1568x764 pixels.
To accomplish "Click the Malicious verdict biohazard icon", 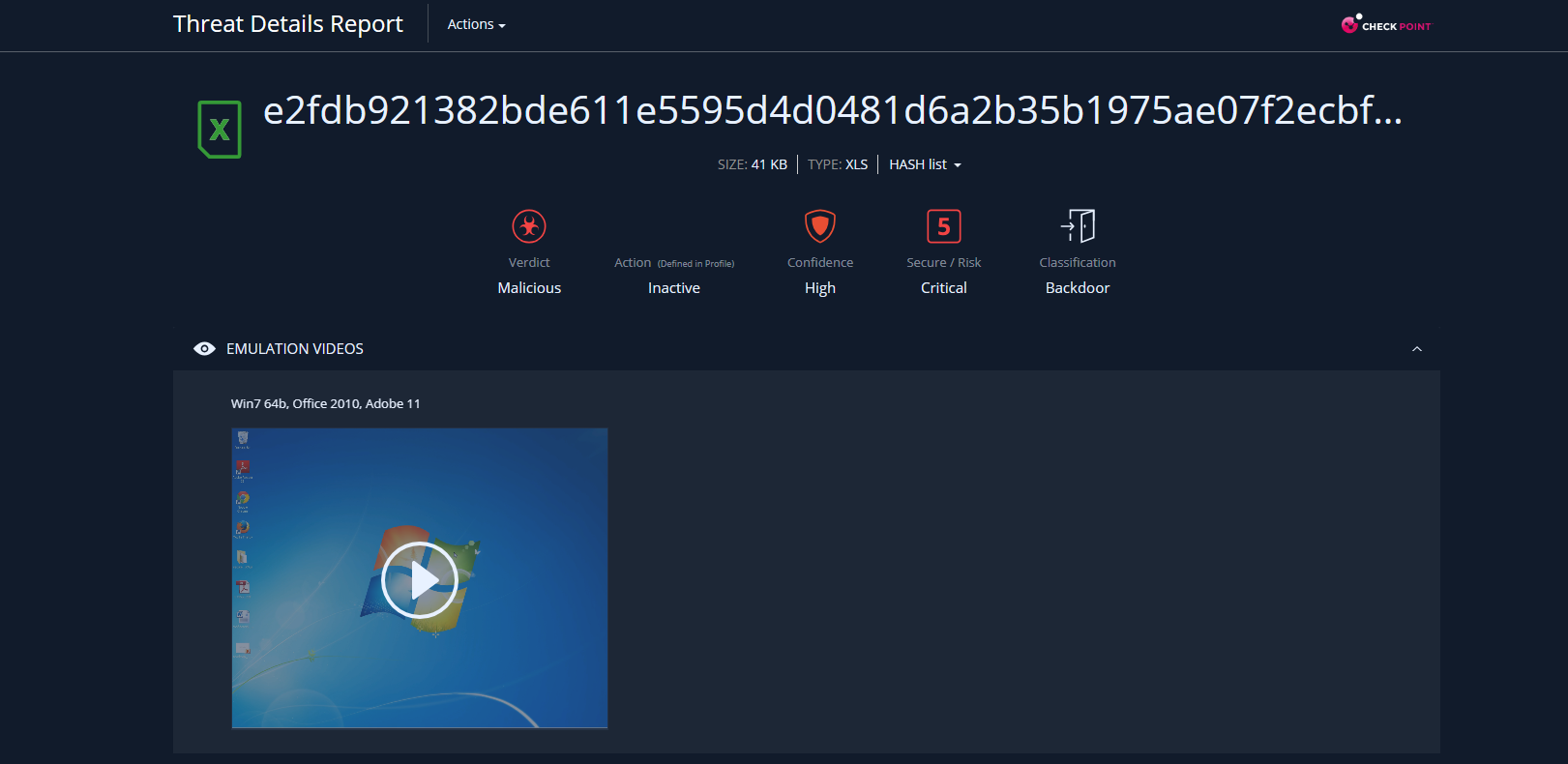I will [x=529, y=226].
